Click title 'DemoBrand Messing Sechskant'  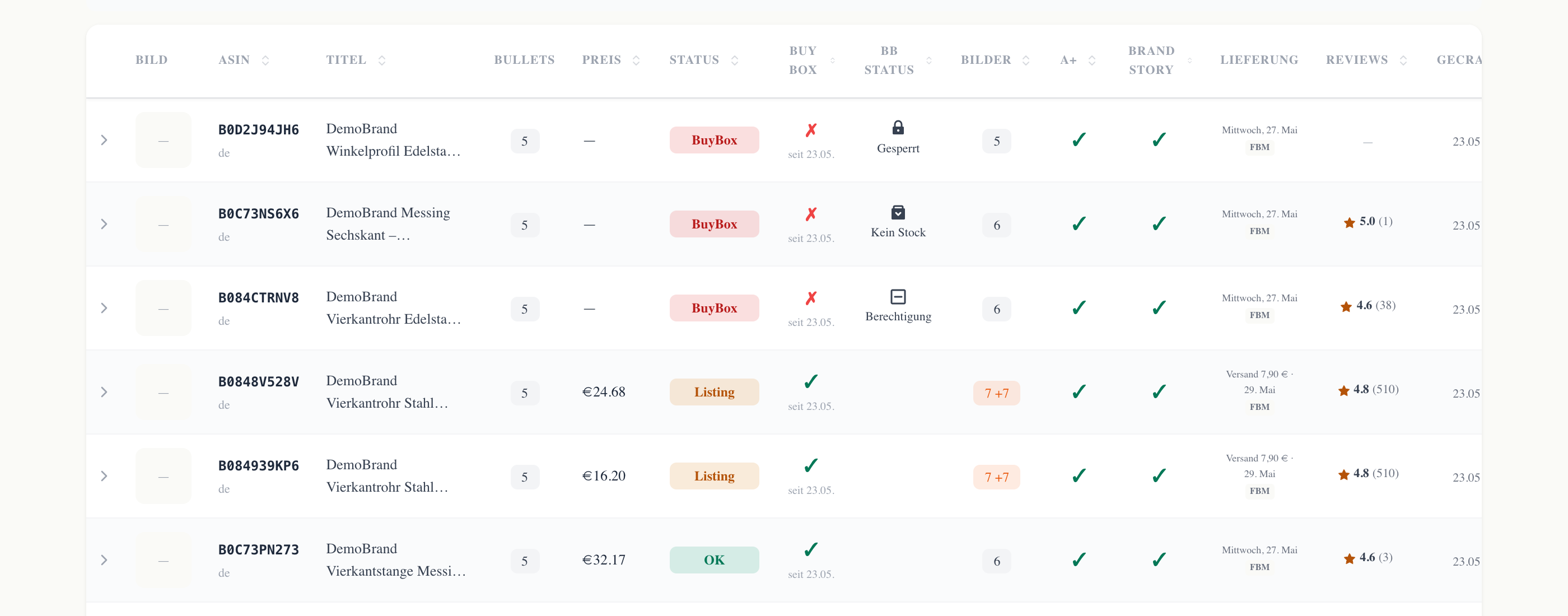pyautogui.click(x=388, y=224)
